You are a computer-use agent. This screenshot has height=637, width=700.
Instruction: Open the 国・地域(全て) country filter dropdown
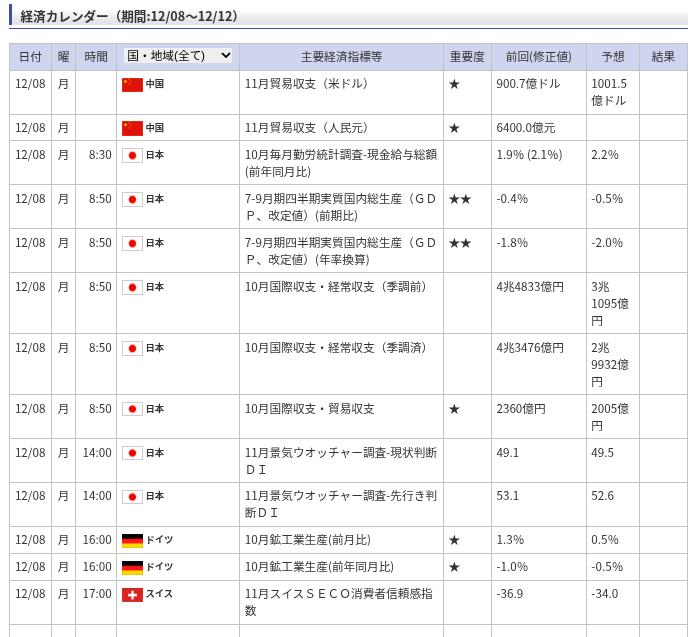[178, 56]
